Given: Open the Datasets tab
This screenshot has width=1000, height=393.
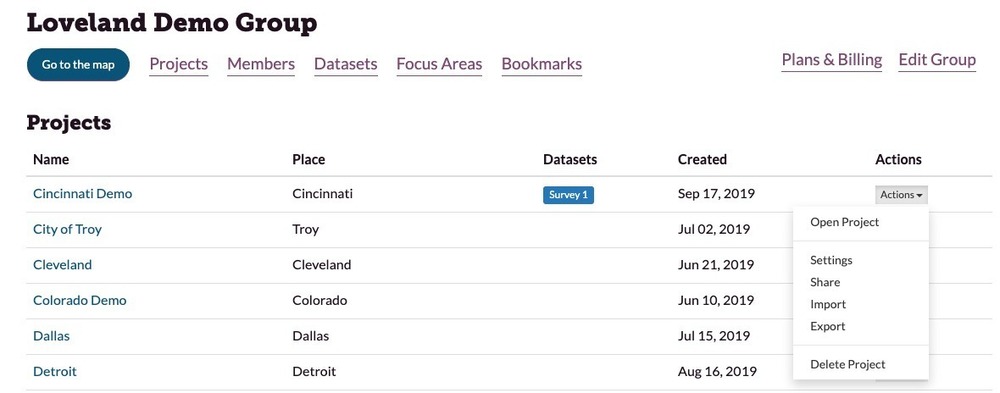Looking at the screenshot, I should [x=346, y=64].
